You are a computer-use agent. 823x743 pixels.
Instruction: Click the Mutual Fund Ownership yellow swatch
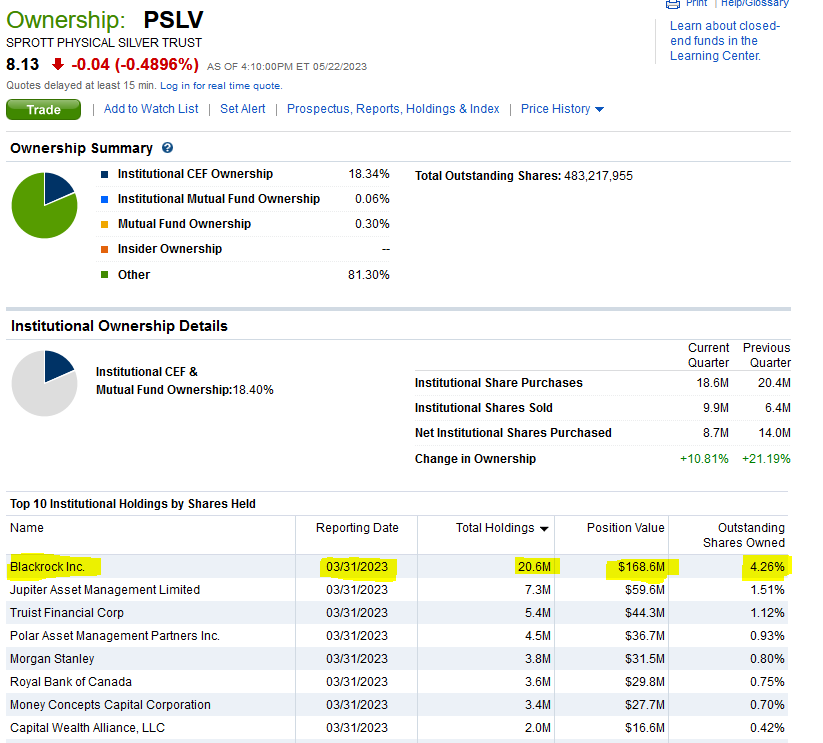(x=104, y=225)
